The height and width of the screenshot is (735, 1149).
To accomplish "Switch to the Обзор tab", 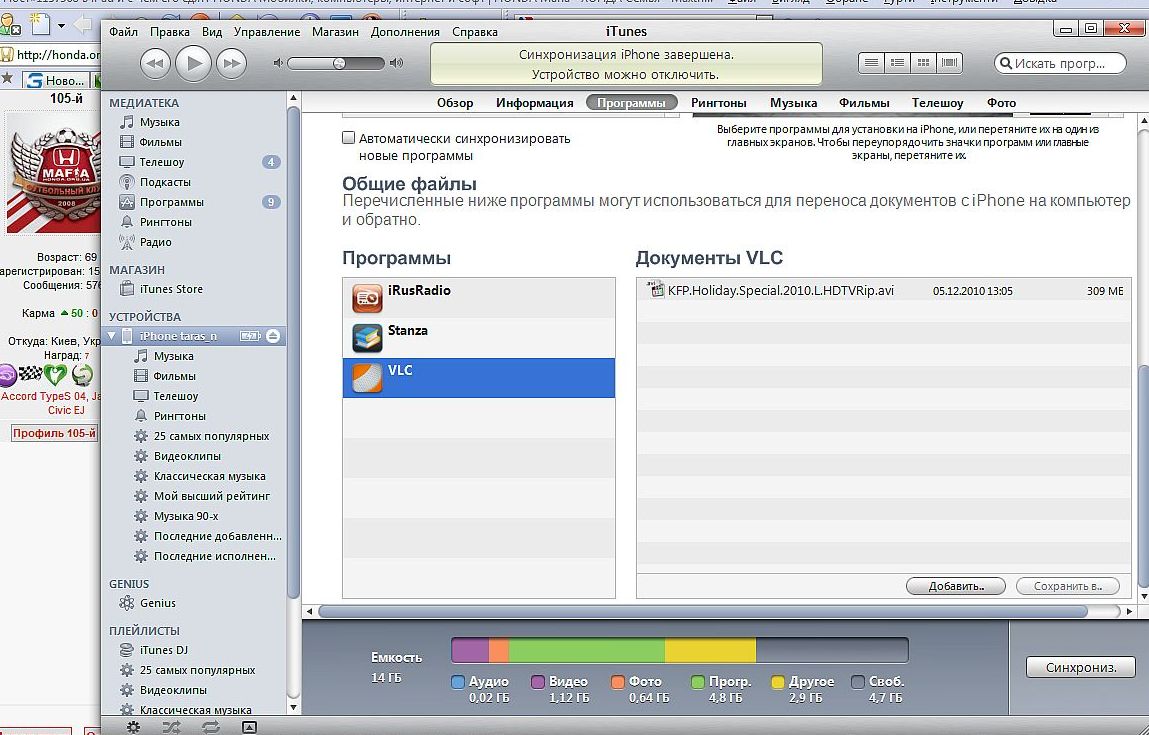I will coord(455,103).
